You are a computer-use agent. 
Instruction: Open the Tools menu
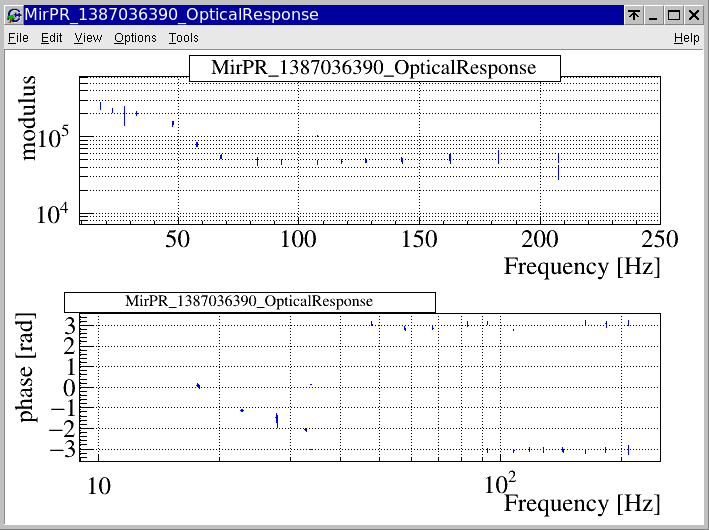click(183, 38)
